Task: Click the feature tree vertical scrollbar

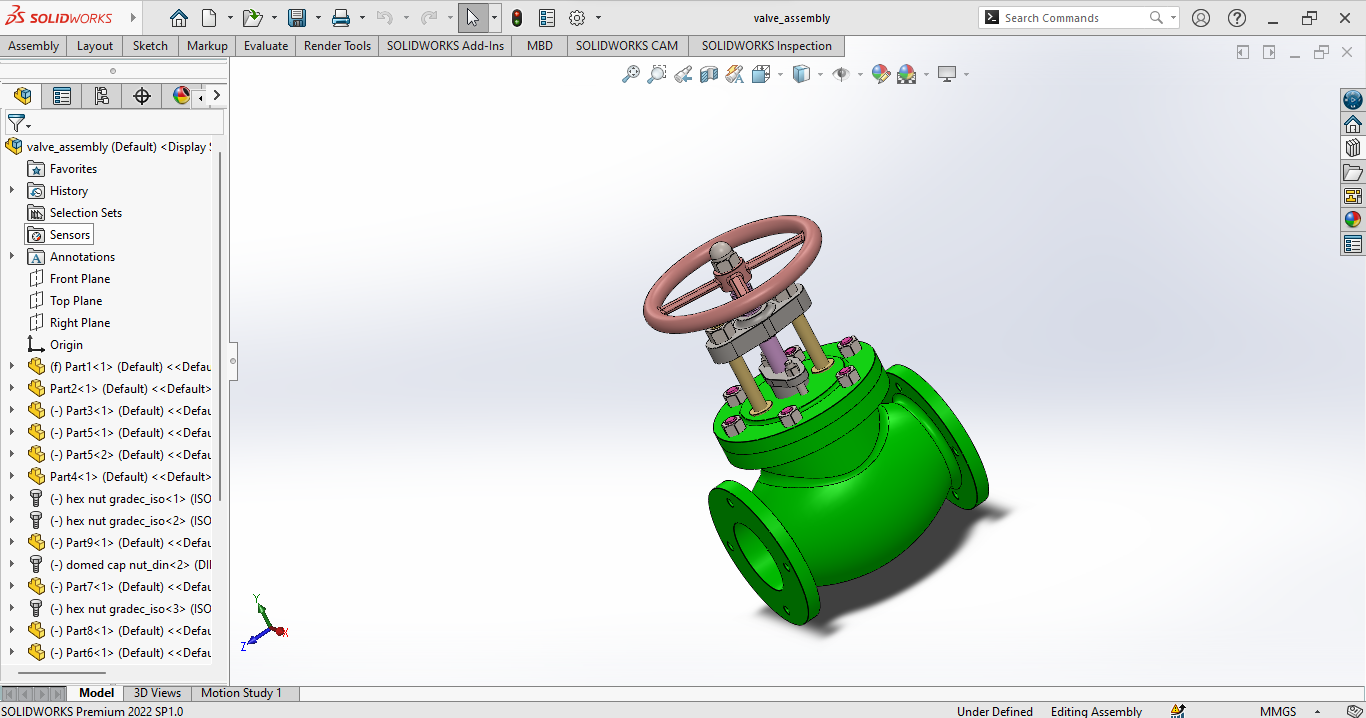Action: click(219, 325)
